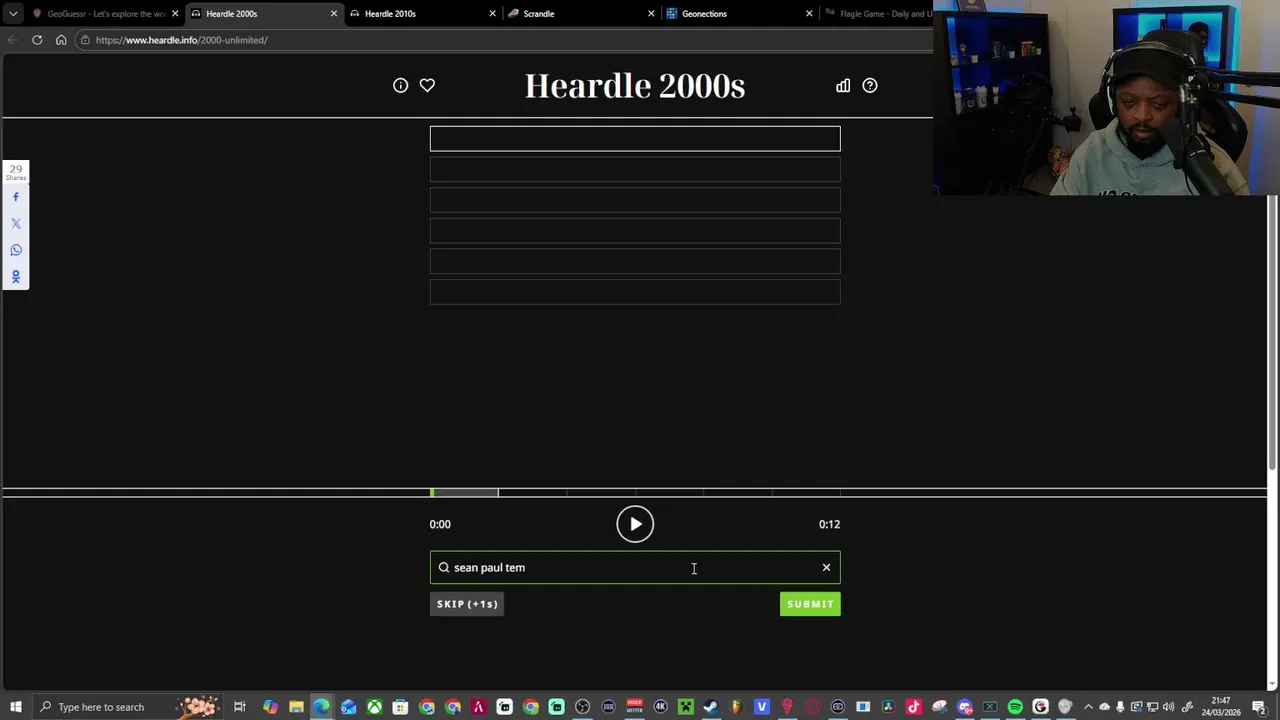Share on Odnoklassniki via the side bar
The height and width of the screenshot is (720, 1280).
(x=16, y=277)
